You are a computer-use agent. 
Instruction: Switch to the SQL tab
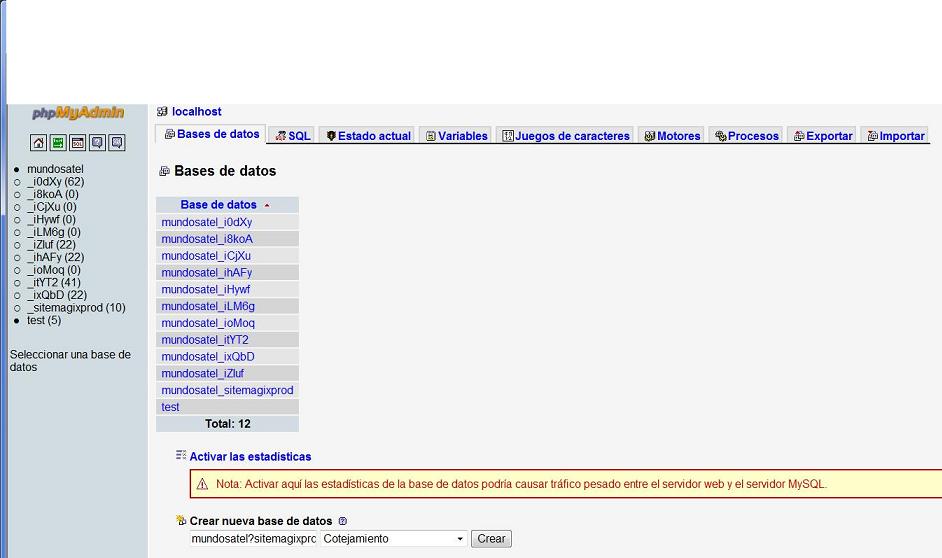pyautogui.click(x=293, y=136)
